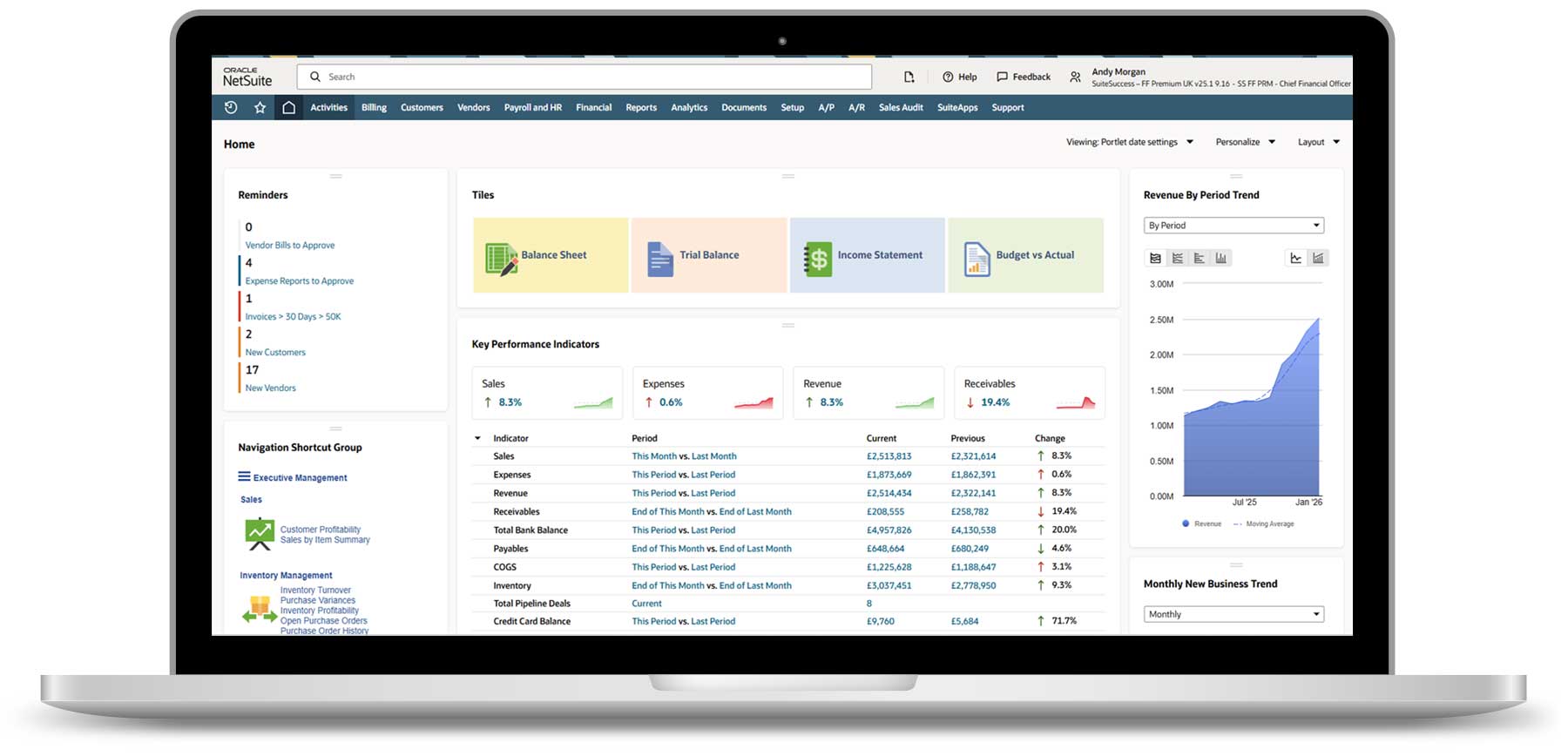Click the Expenses KPI red sparkline
This screenshot has height=756, width=1568.
point(754,402)
